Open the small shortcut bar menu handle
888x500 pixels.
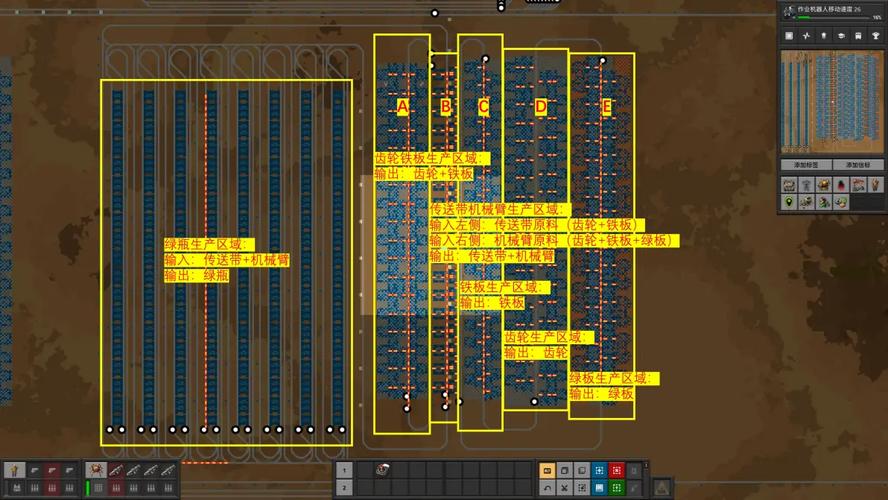coord(646,465)
